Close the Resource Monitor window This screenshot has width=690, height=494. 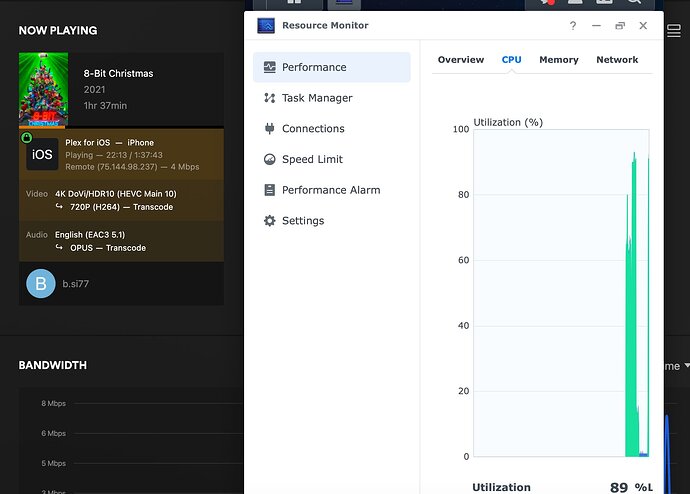pyautogui.click(x=643, y=26)
